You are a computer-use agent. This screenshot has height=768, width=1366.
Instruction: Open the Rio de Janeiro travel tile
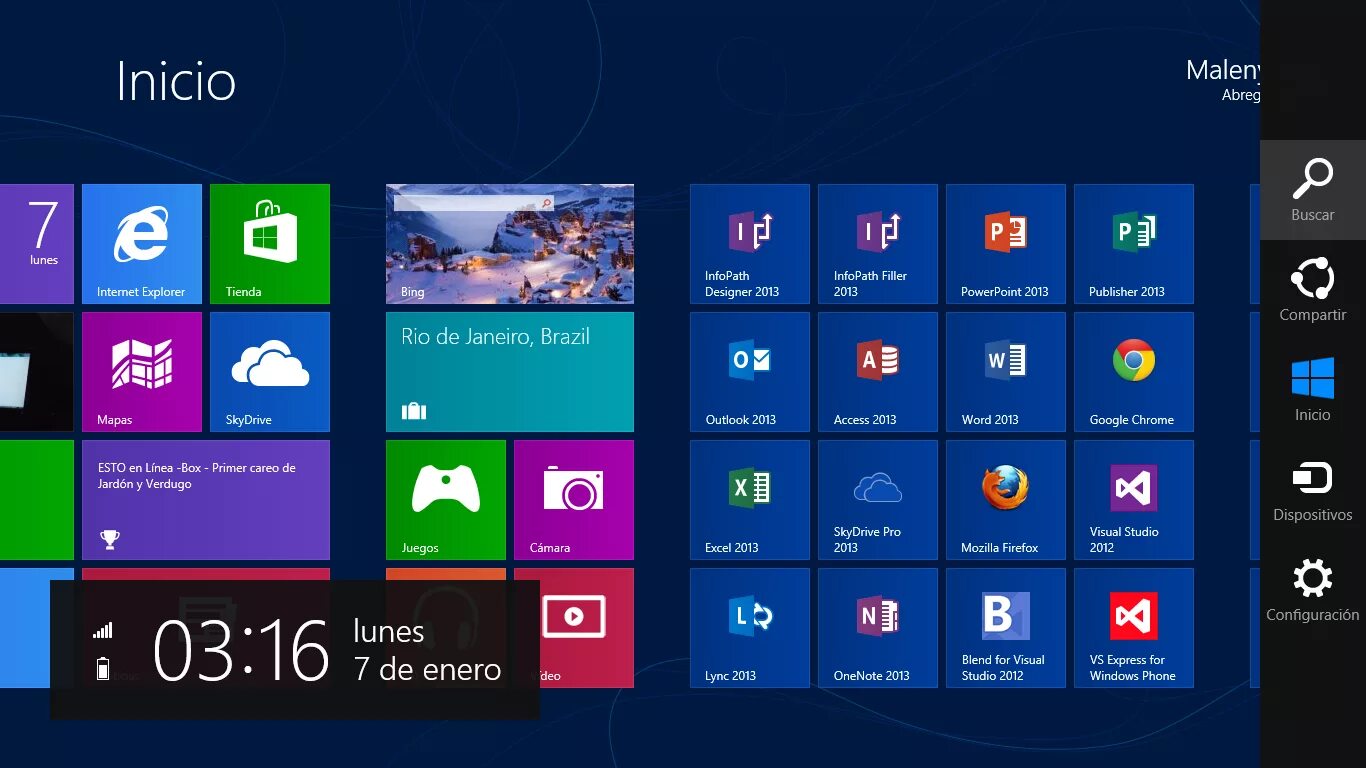tap(510, 372)
